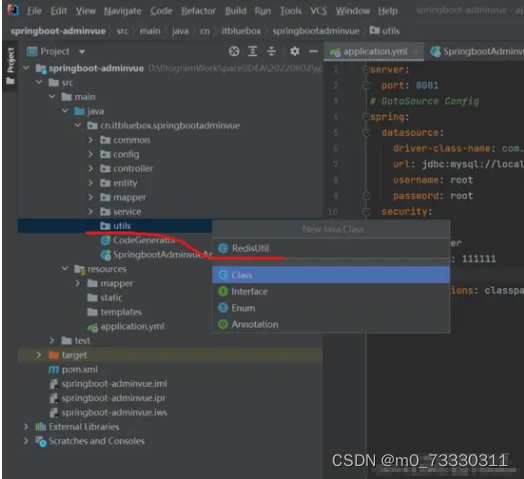Viewport: 524px width, 479px height.
Task: Click the Project tool window sidebar button
Action: pos(10,66)
